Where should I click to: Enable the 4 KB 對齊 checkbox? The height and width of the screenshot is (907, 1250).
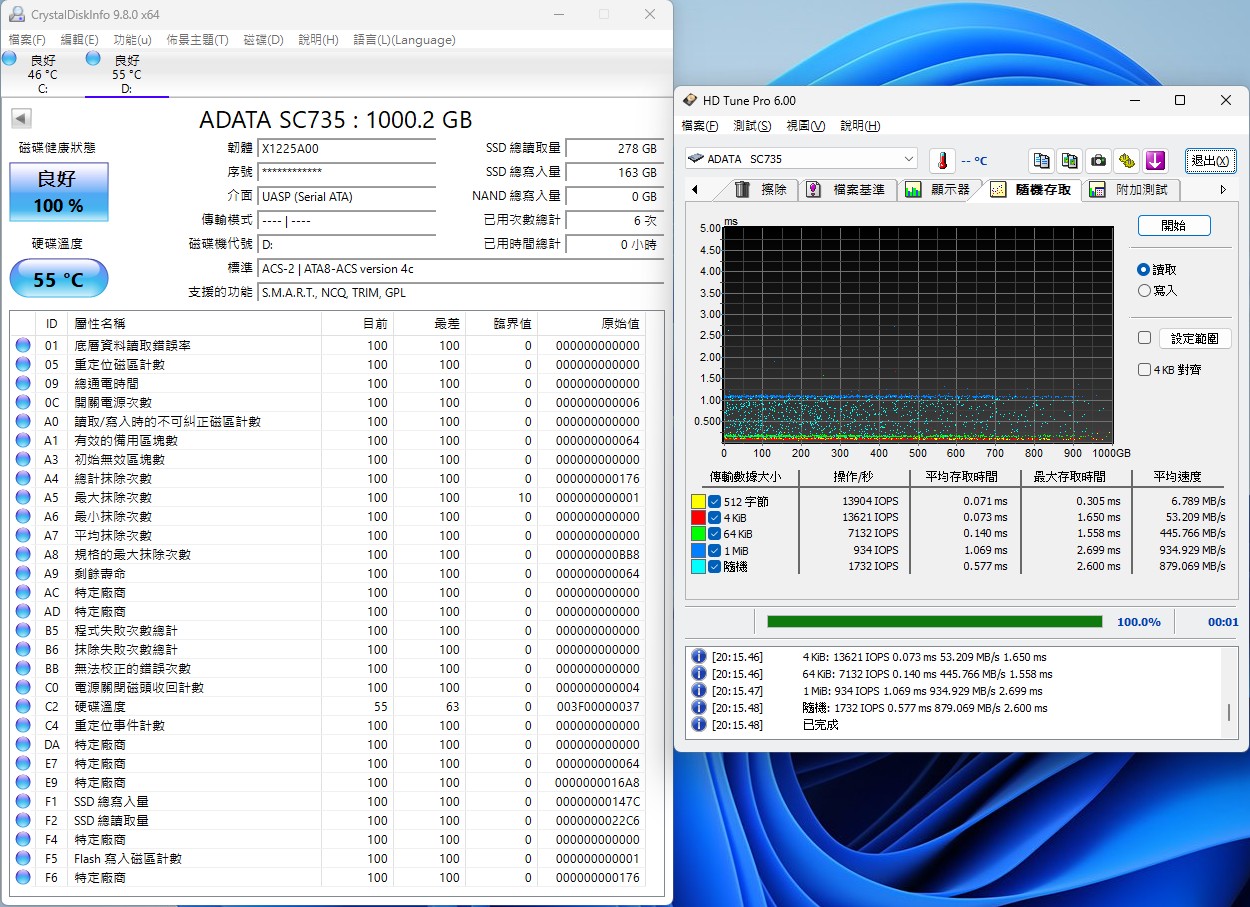tap(1144, 369)
